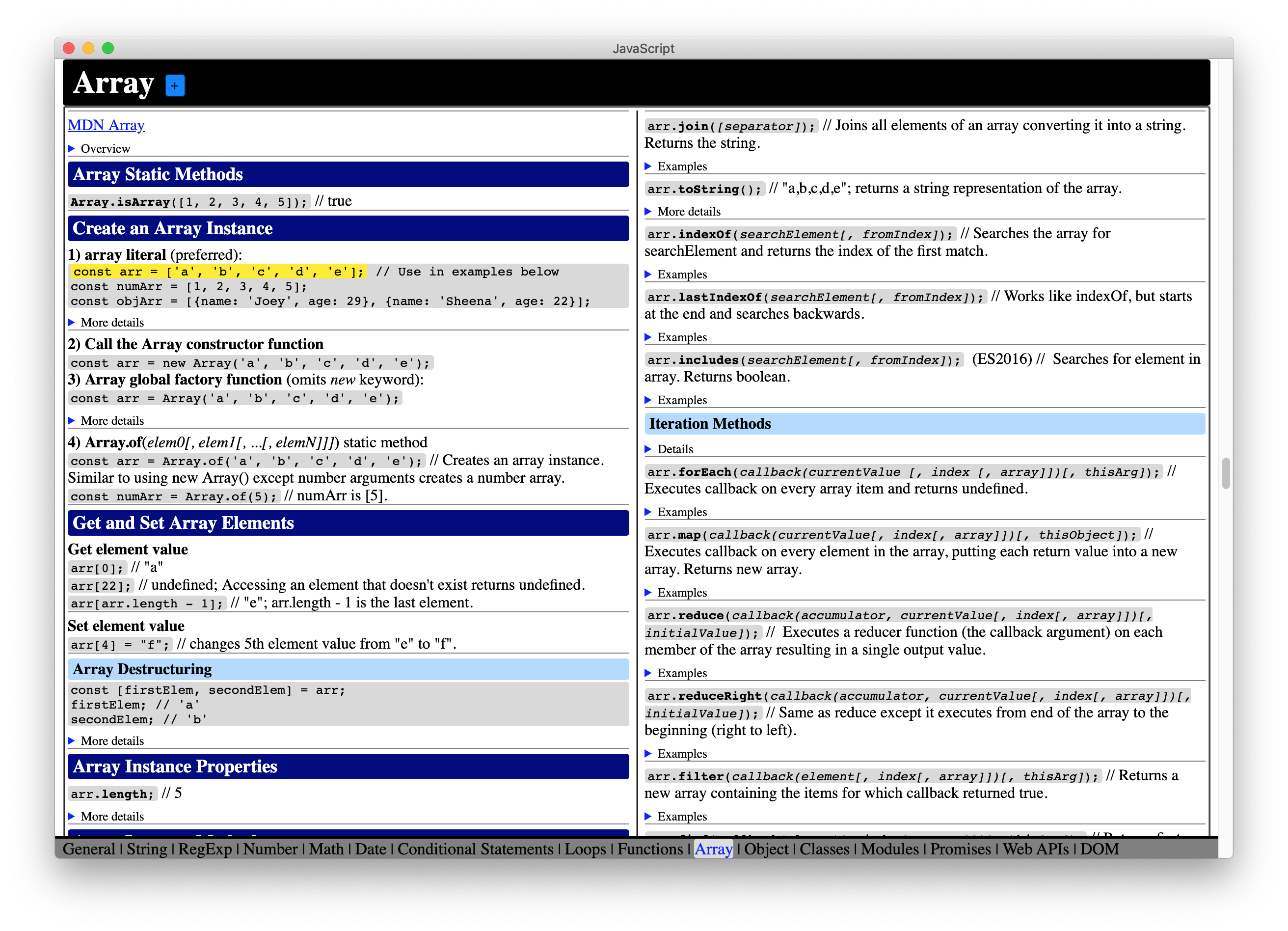The width and height of the screenshot is (1288, 931).
Task: Click the Create an Array Instance heading
Action: tap(348, 228)
